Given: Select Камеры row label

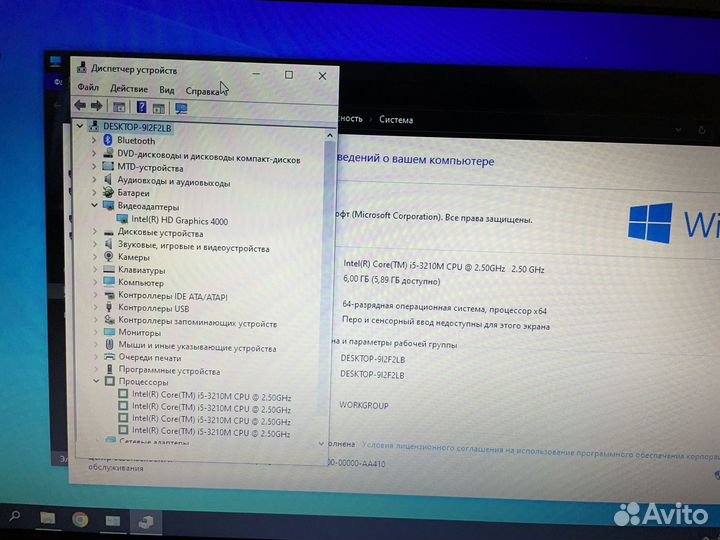Looking at the screenshot, I should (134, 257).
